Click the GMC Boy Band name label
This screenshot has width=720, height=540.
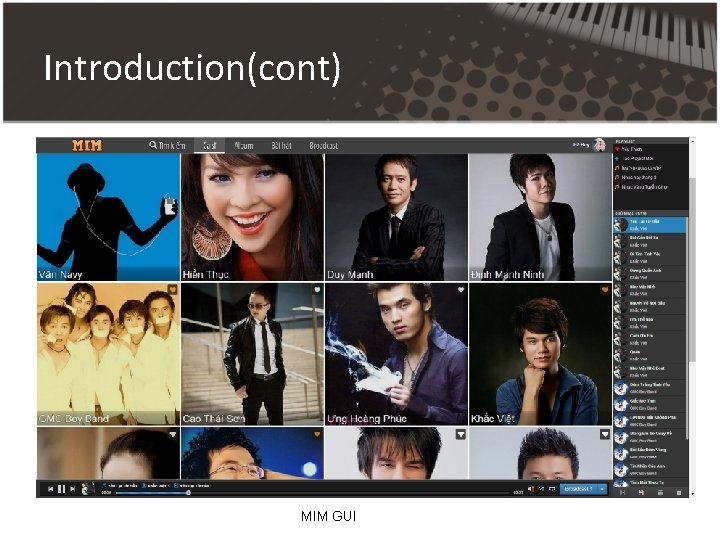pyautogui.click(x=74, y=419)
